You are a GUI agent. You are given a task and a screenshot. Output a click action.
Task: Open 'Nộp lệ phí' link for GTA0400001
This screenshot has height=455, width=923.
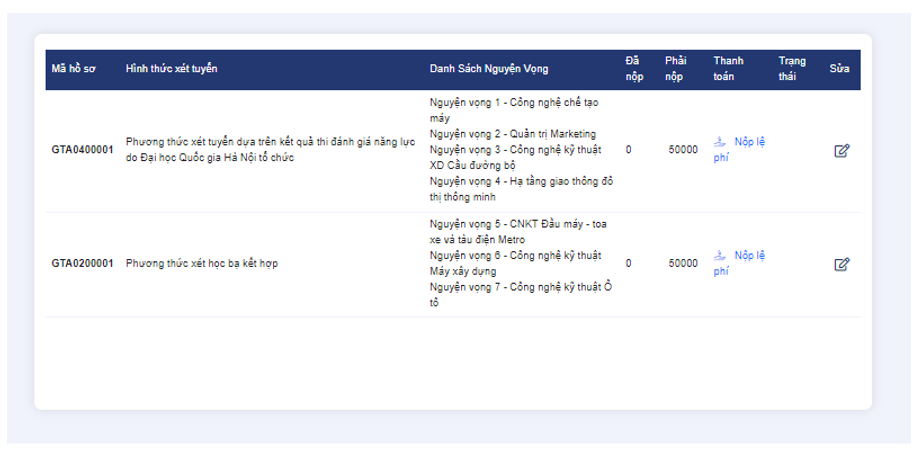coord(748,142)
